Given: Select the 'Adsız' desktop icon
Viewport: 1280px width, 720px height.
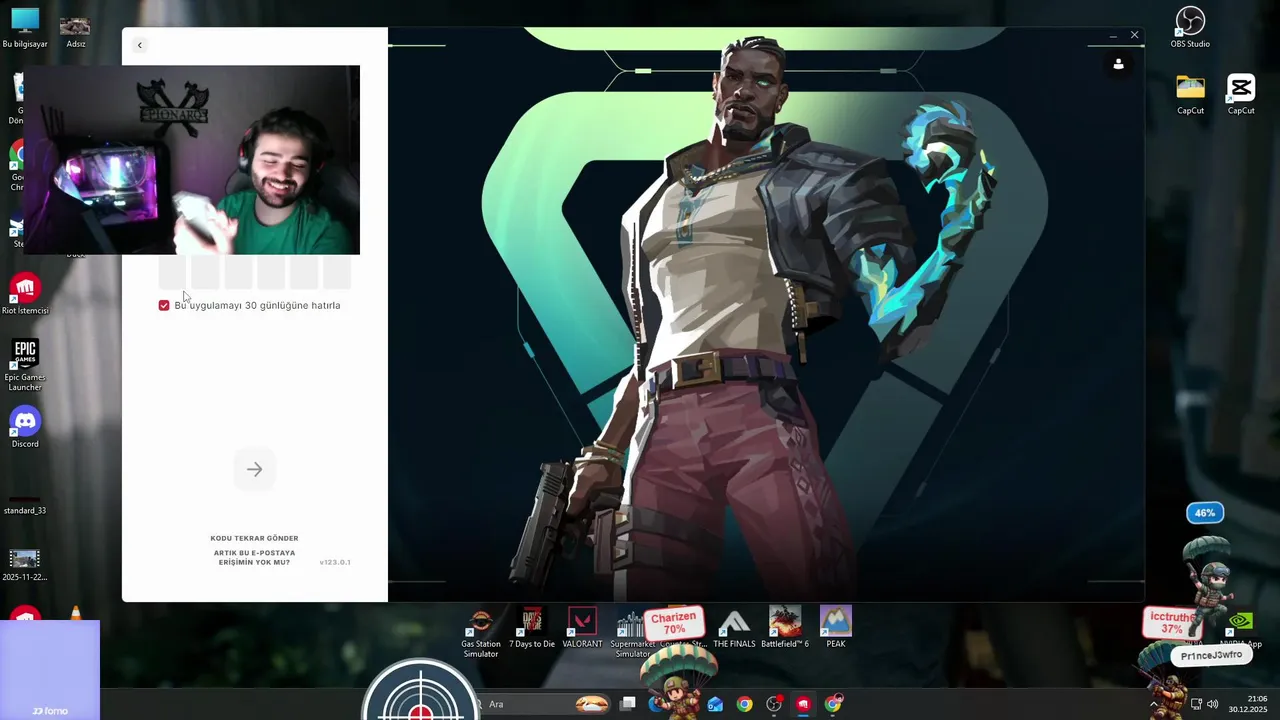Looking at the screenshot, I should (x=75, y=30).
